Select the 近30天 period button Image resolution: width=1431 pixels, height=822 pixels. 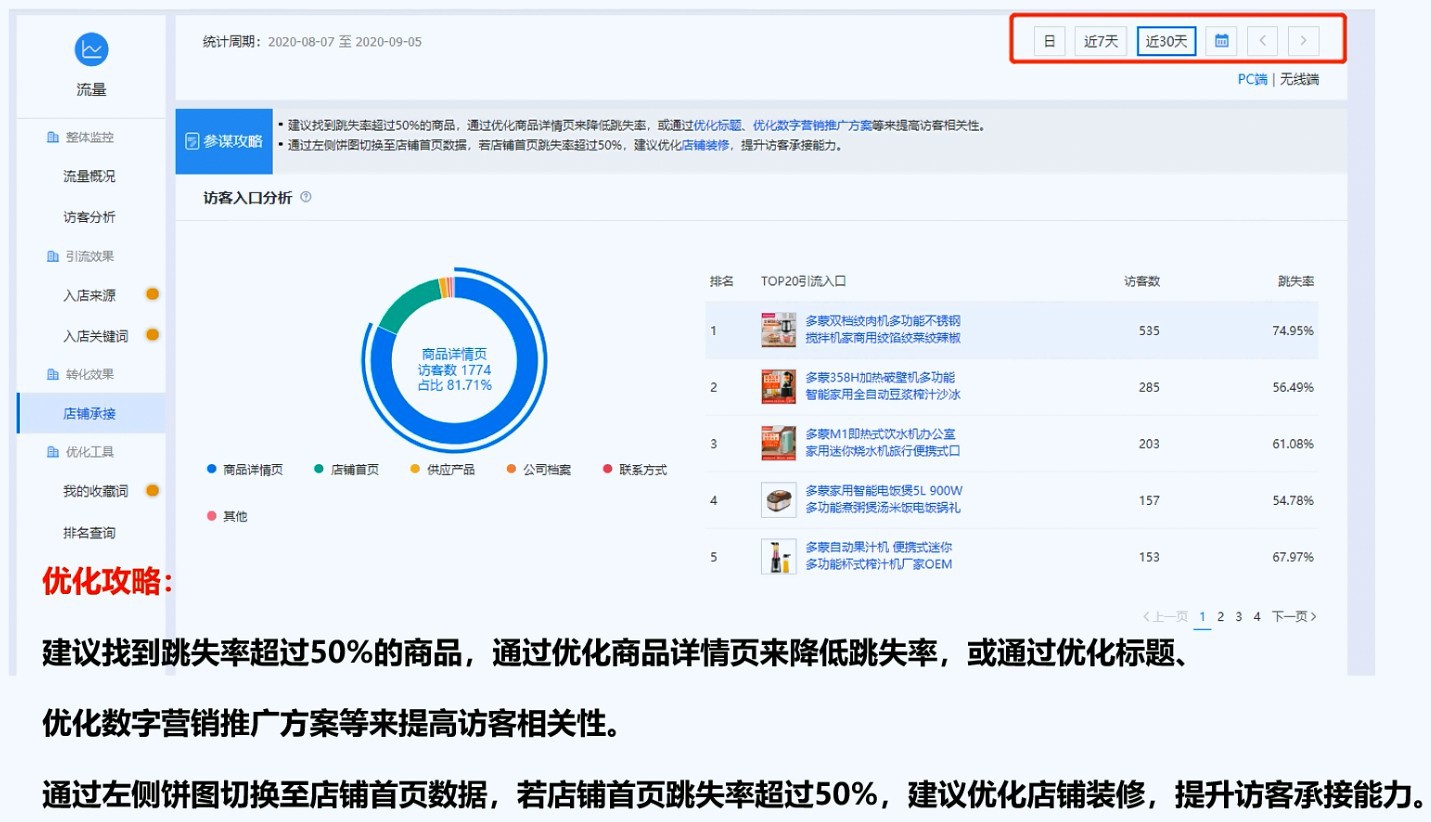pyautogui.click(x=1166, y=41)
